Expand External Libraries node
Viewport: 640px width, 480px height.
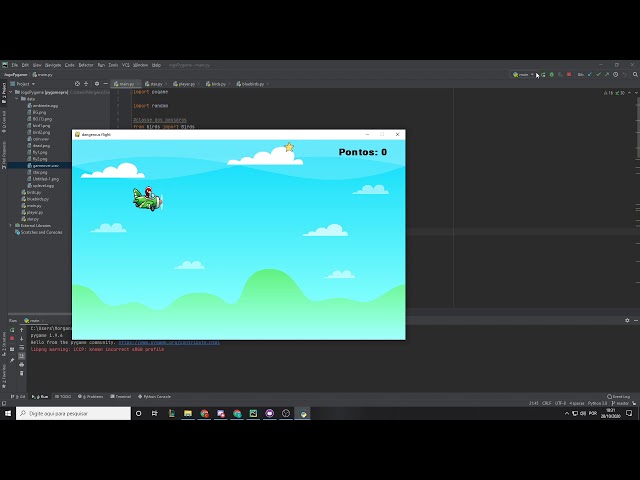(11, 225)
